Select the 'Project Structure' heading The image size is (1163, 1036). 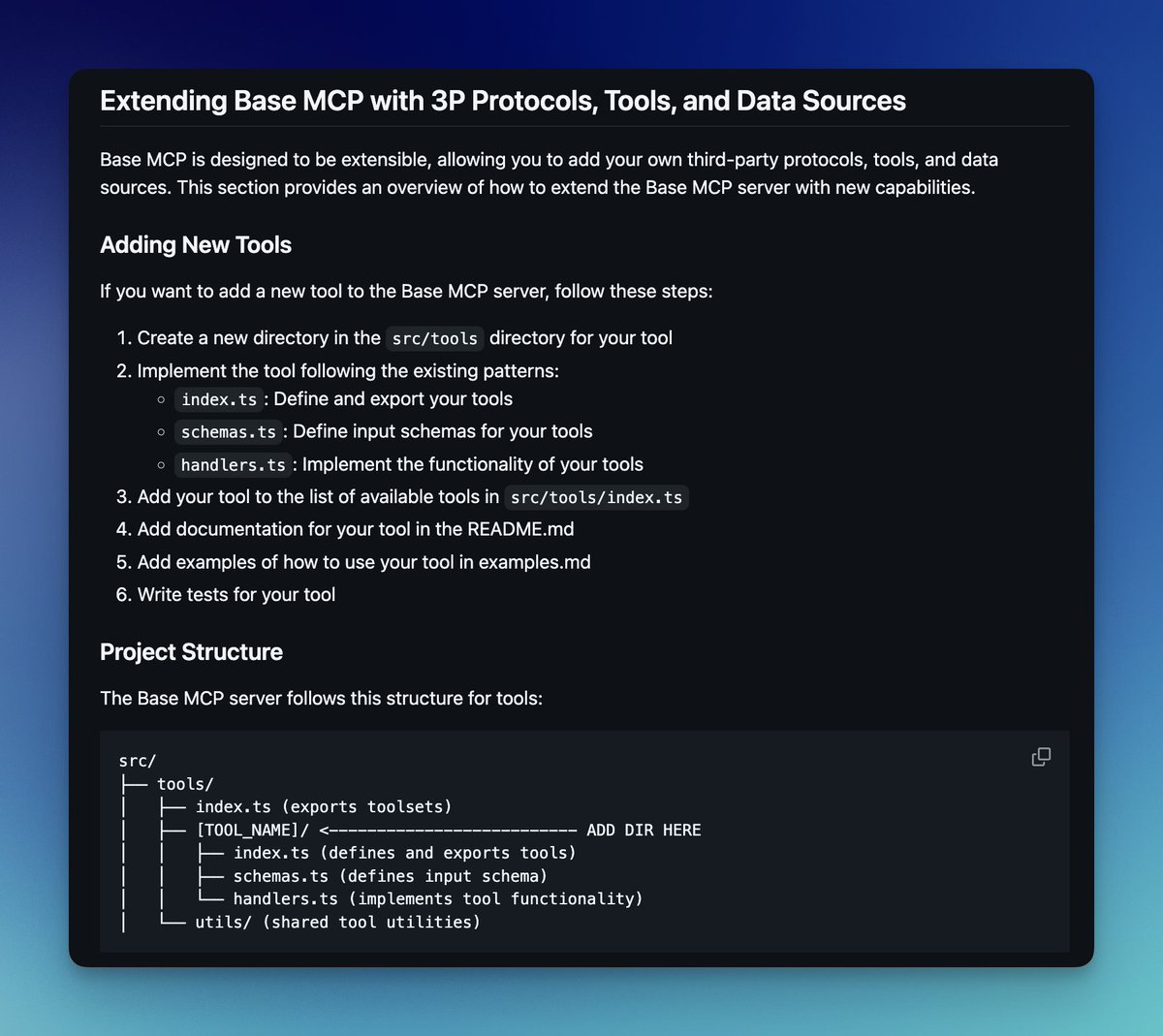pyautogui.click(x=191, y=652)
